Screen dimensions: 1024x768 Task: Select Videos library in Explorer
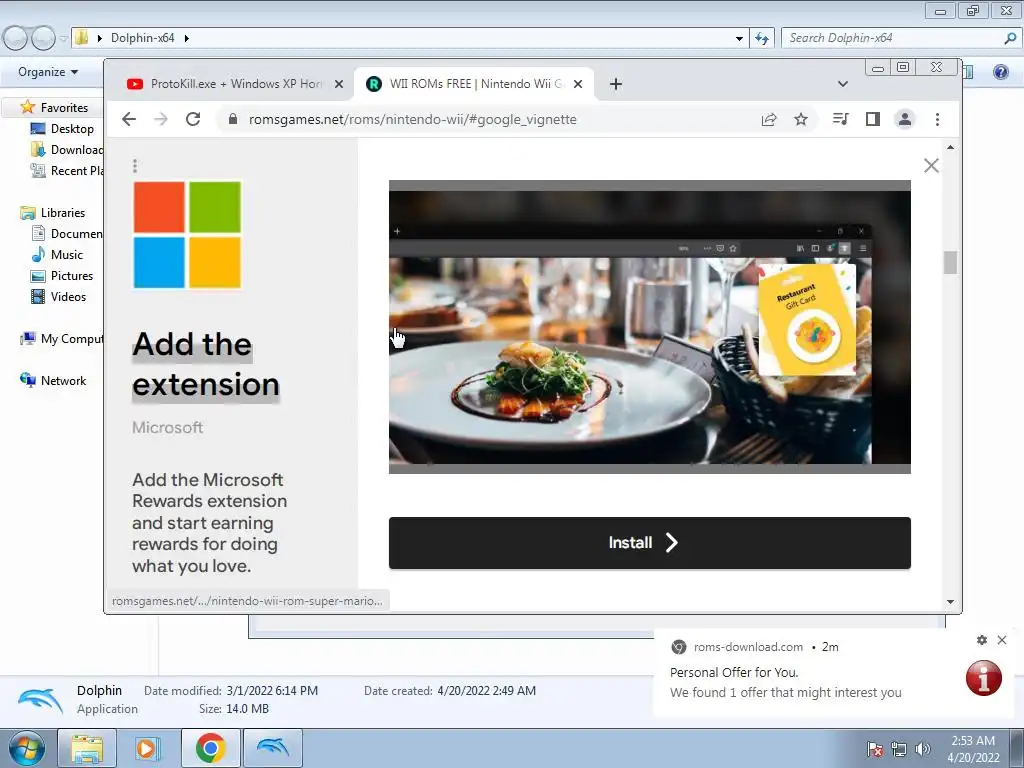tap(59, 296)
